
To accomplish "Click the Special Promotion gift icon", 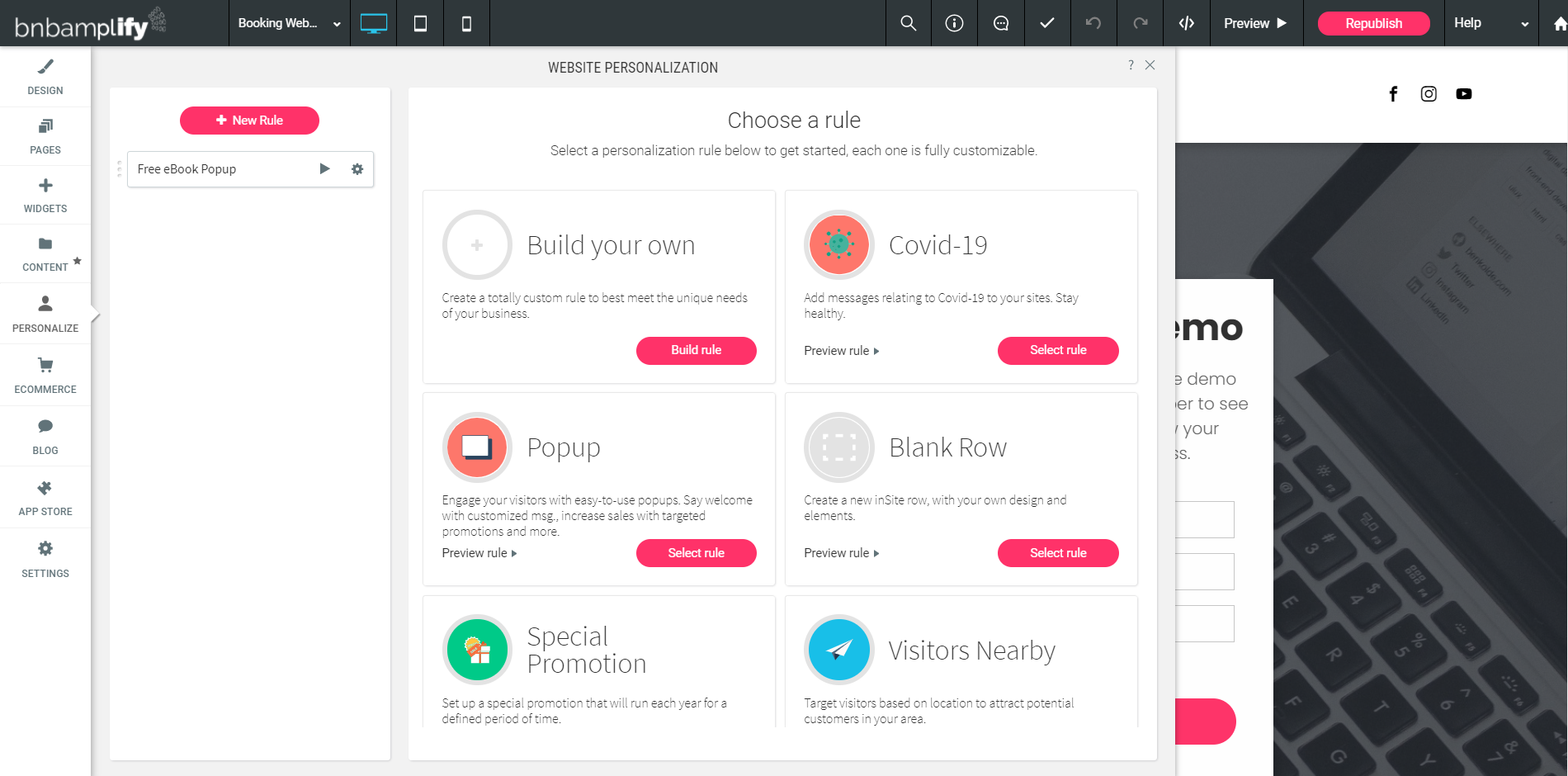I will pos(477,650).
